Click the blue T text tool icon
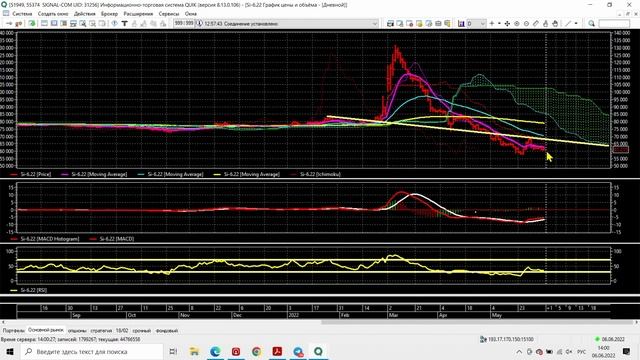The width and height of the screenshot is (640, 360). tap(124, 23)
